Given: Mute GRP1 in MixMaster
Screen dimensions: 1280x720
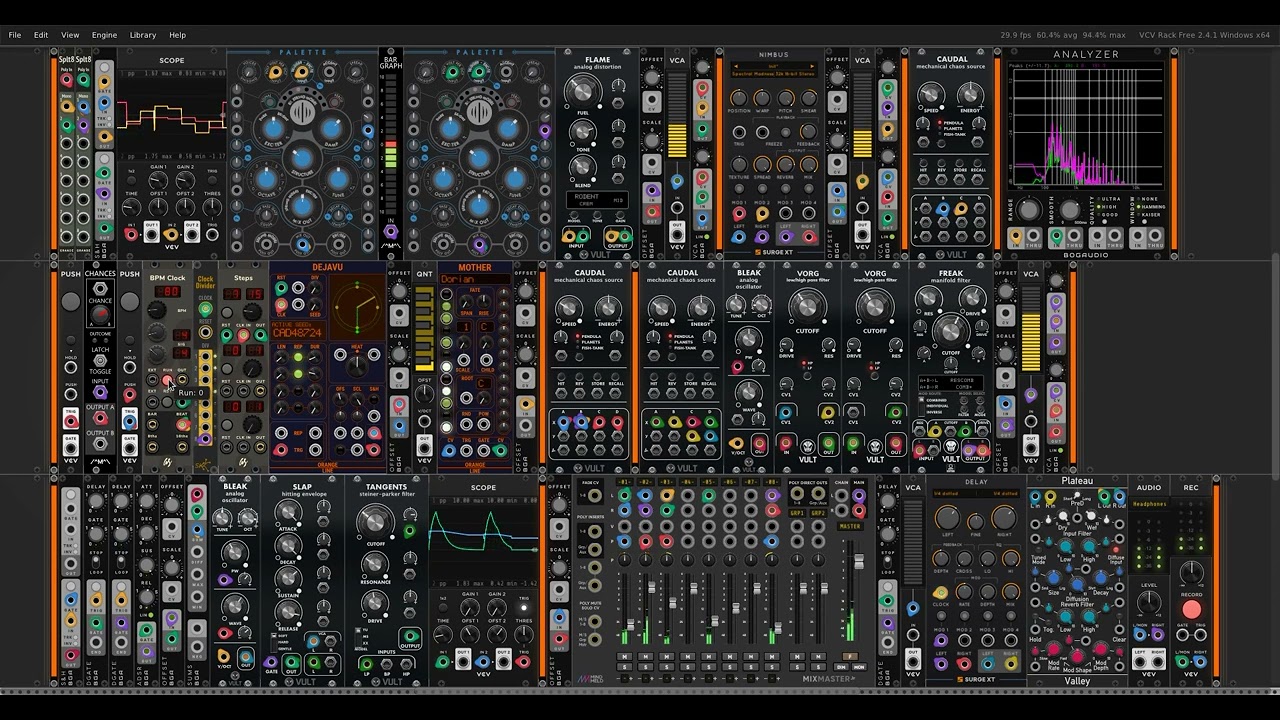Looking at the screenshot, I should tap(797, 656).
